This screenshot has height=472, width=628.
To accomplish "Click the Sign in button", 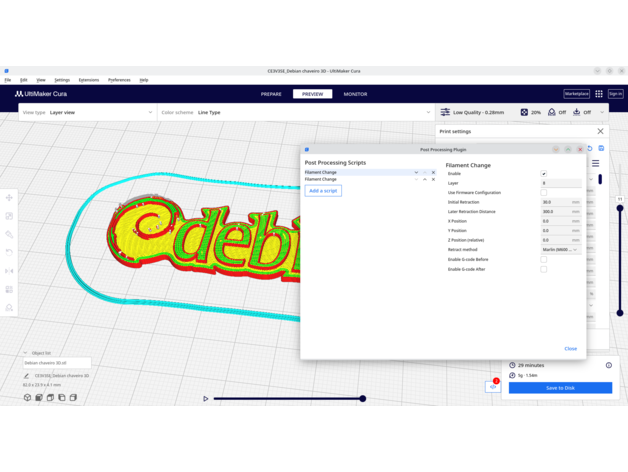I will click(x=616, y=94).
